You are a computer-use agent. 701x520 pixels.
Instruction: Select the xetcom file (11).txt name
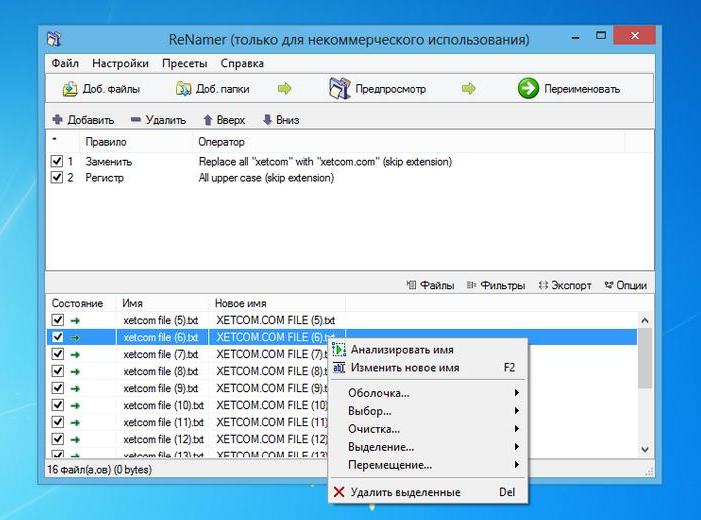[x=163, y=422]
